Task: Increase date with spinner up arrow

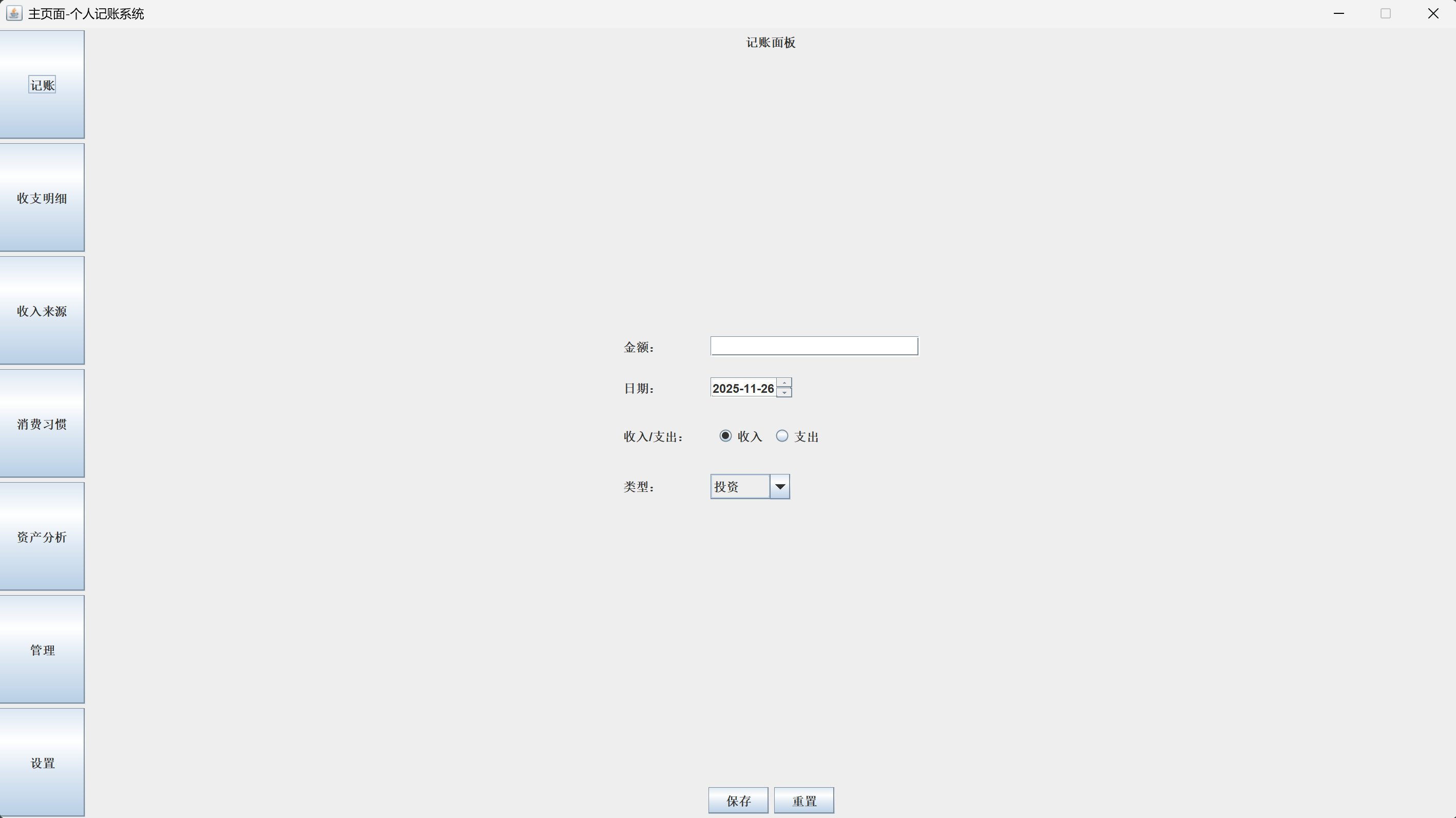Action: coord(784,383)
